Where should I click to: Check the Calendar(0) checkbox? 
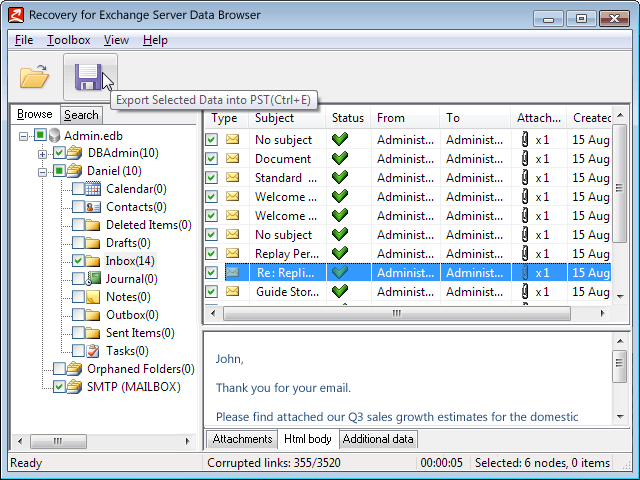tap(78, 189)
